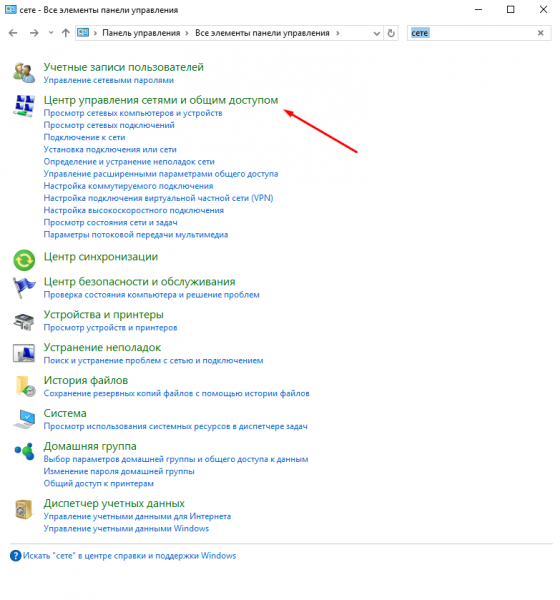This screenshot has height=600, width=560.
Task: Click Сохранение резервных копий файлов link
Action: pyautogui.click(x=176, y=394)
